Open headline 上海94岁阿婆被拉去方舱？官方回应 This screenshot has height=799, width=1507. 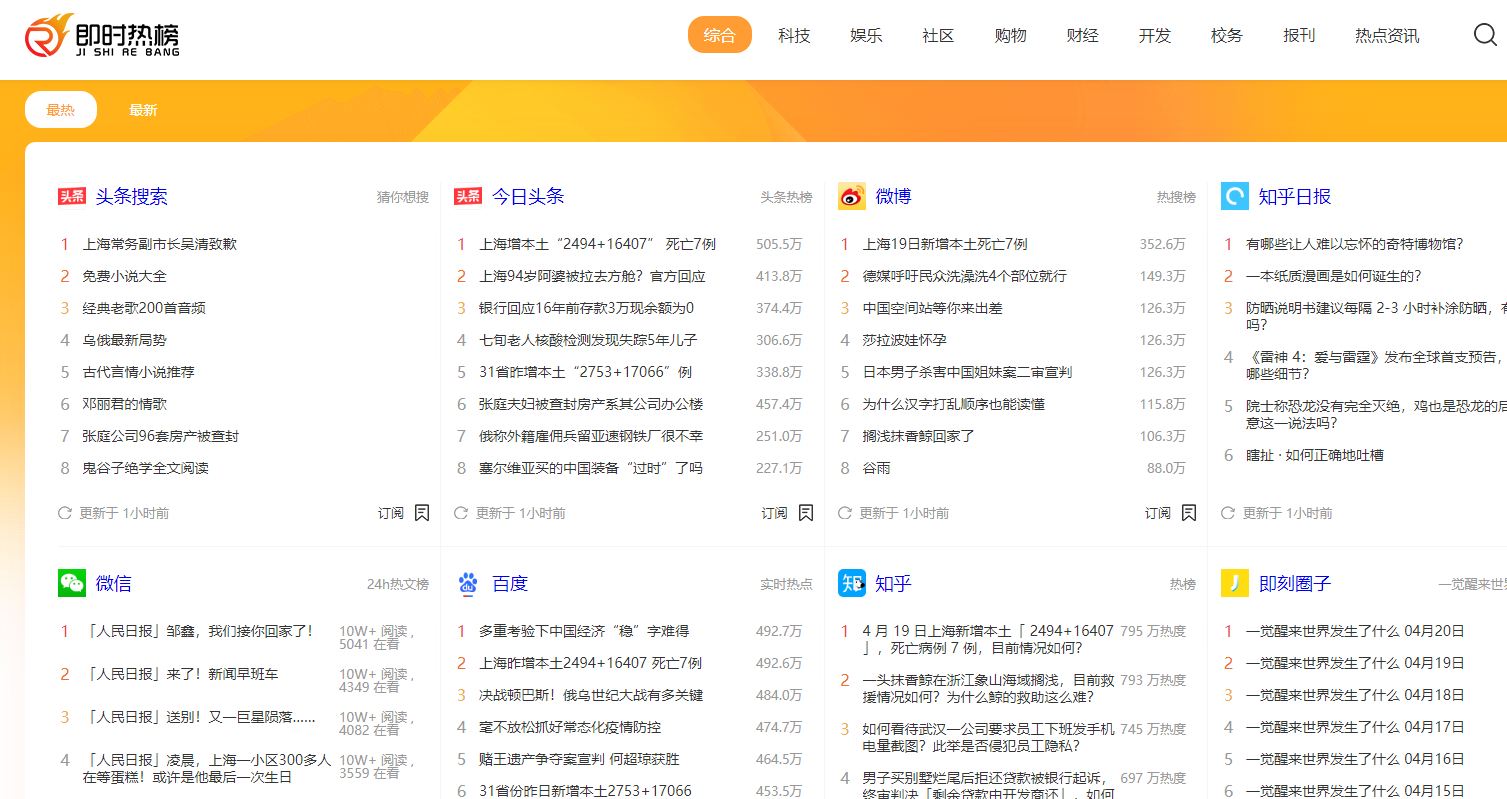[592, 276]
